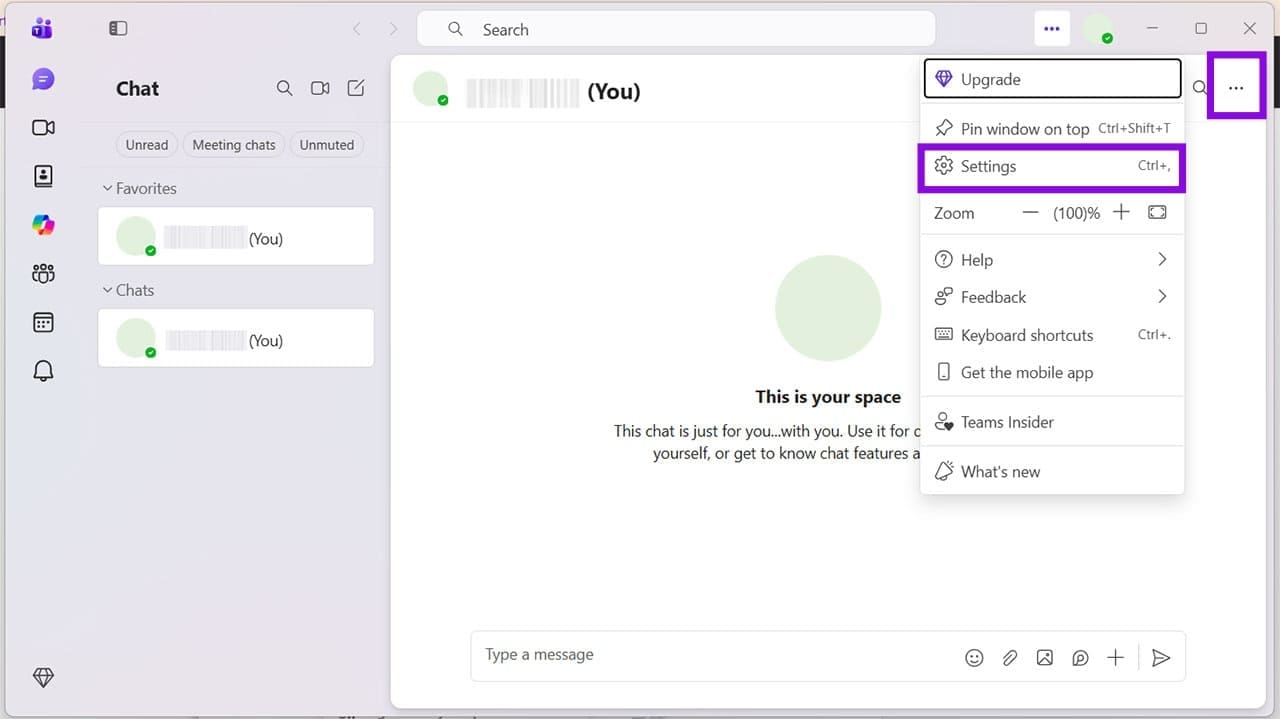
Task: Open the emoji picker
Action: click(x=974, y=657)
